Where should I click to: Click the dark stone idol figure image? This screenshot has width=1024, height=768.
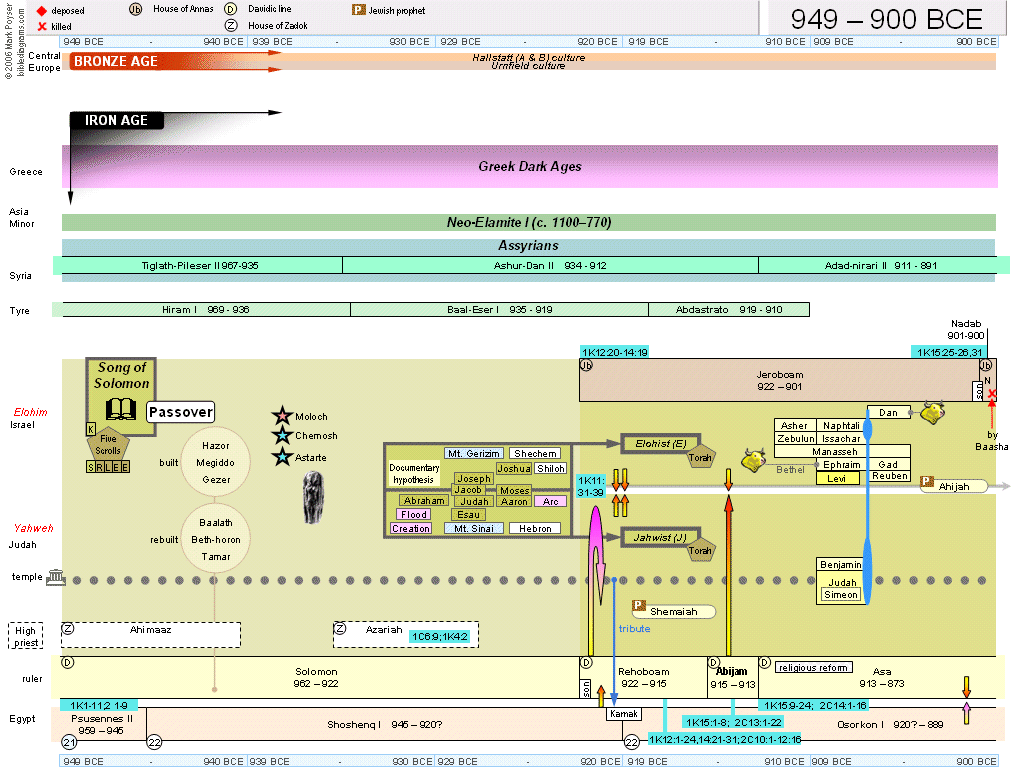[x=313, y=497]
